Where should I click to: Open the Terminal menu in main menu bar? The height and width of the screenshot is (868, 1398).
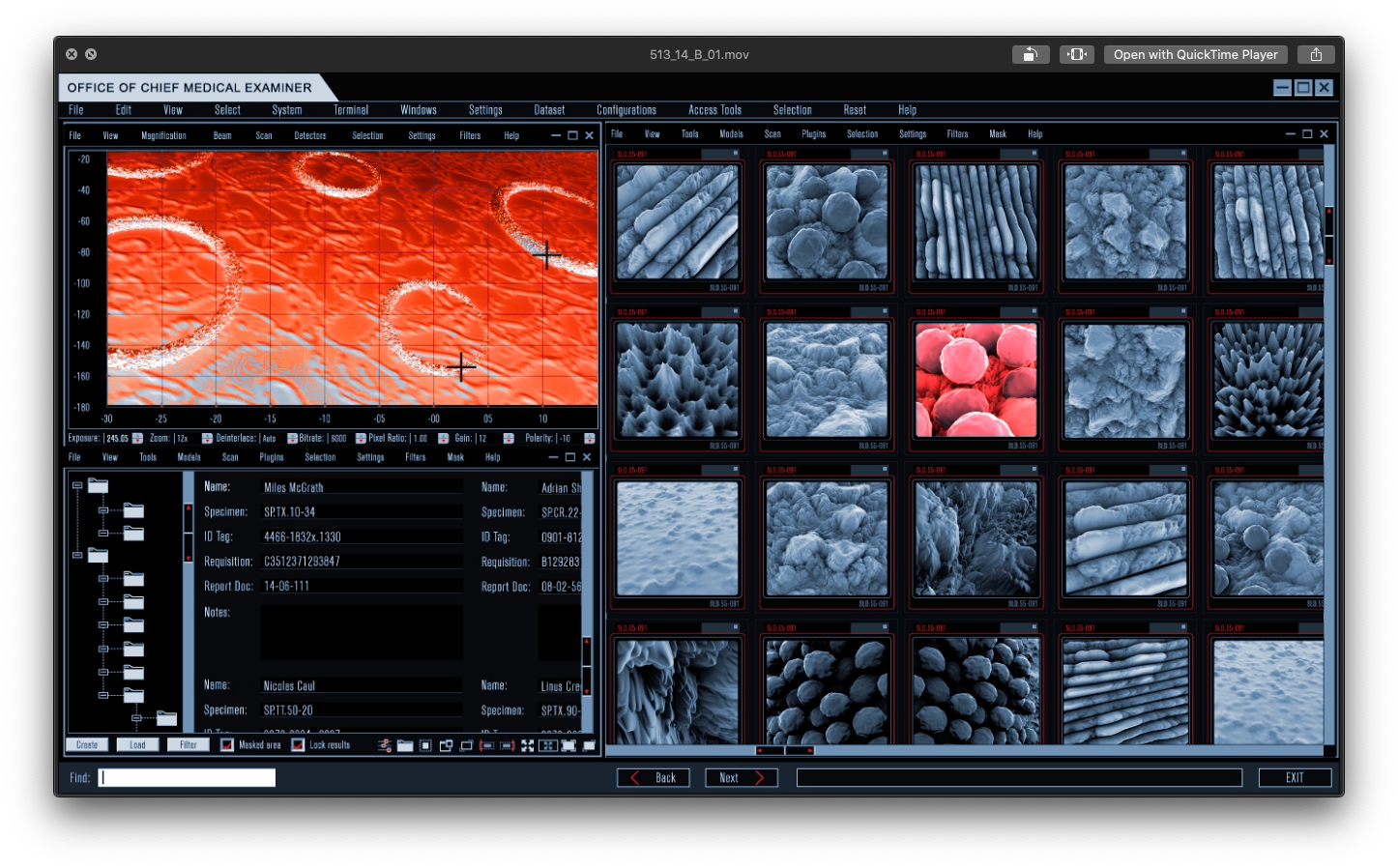[x=351, y=110]
